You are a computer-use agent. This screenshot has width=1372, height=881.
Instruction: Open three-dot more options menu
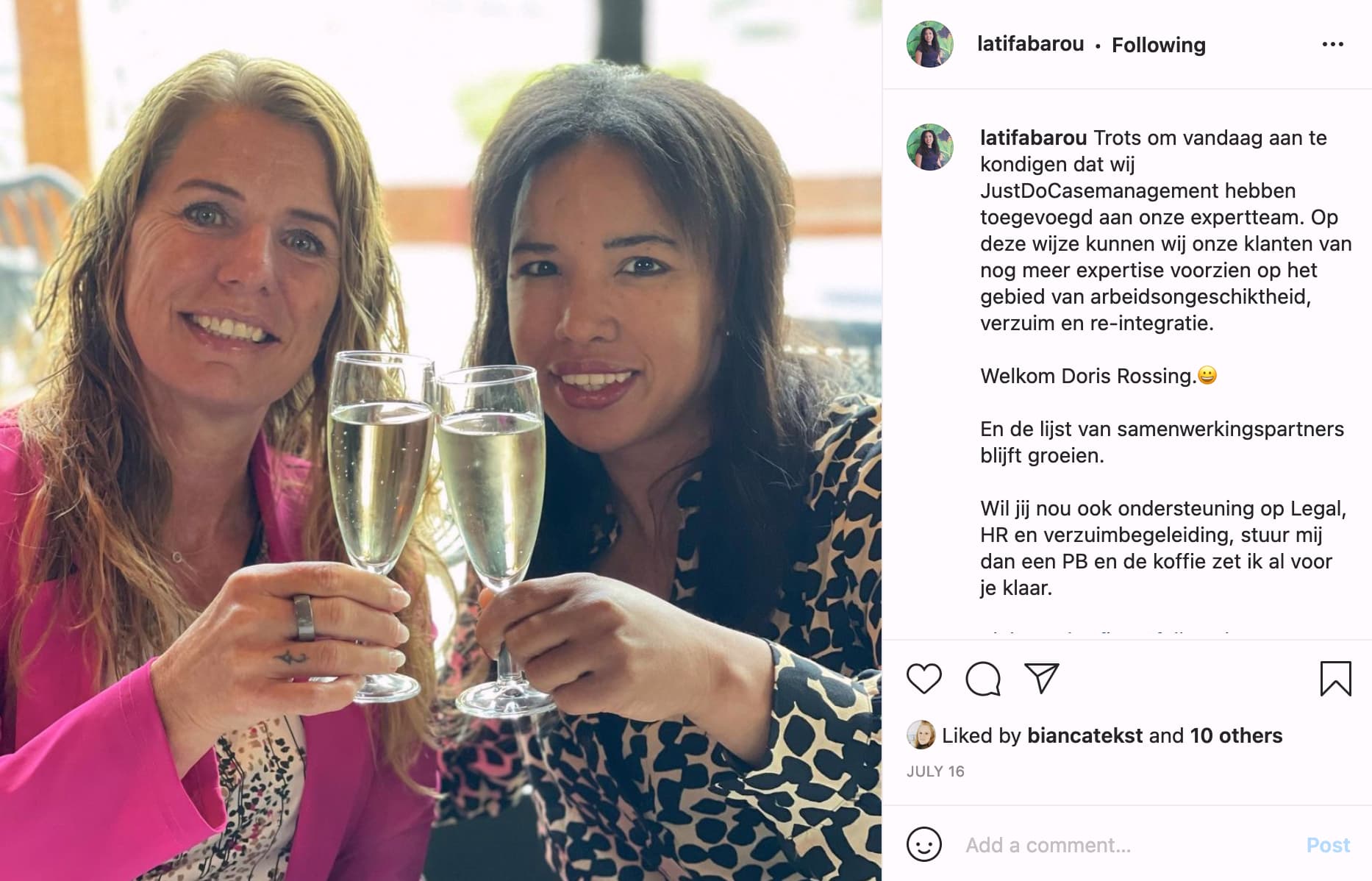(x=1332, y=45)
